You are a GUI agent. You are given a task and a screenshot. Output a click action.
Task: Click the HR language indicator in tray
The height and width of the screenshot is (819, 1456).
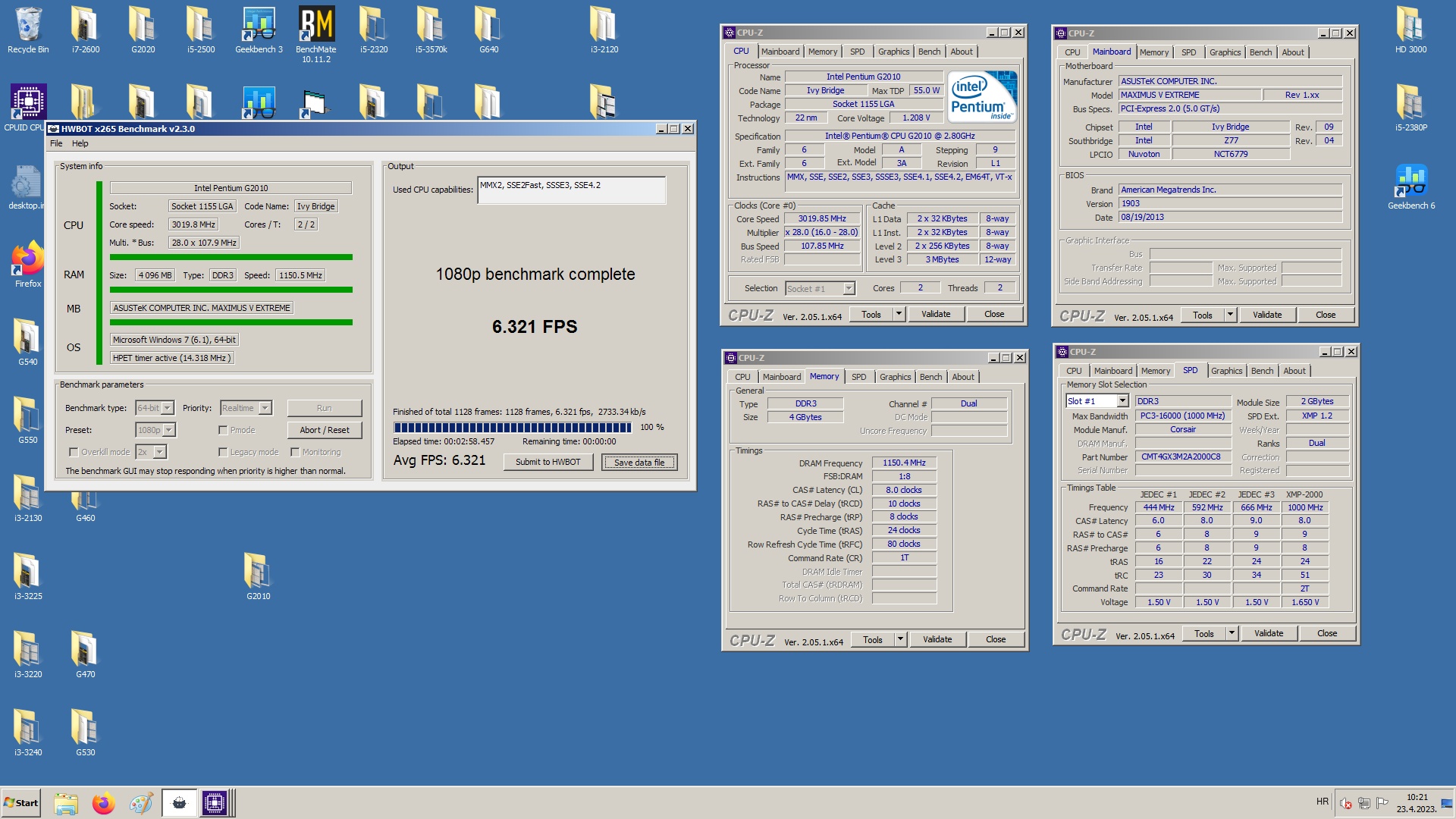1322,802
